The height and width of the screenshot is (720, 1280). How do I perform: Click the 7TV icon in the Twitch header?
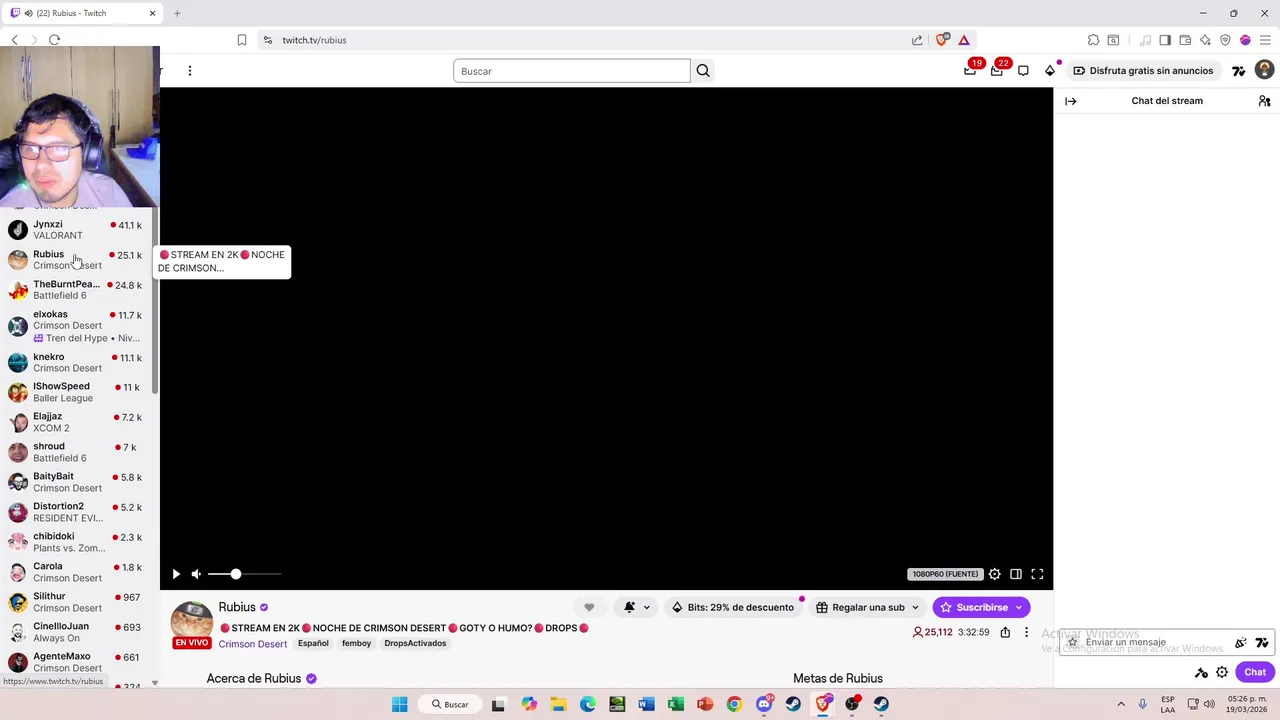tap(1239, 71)
